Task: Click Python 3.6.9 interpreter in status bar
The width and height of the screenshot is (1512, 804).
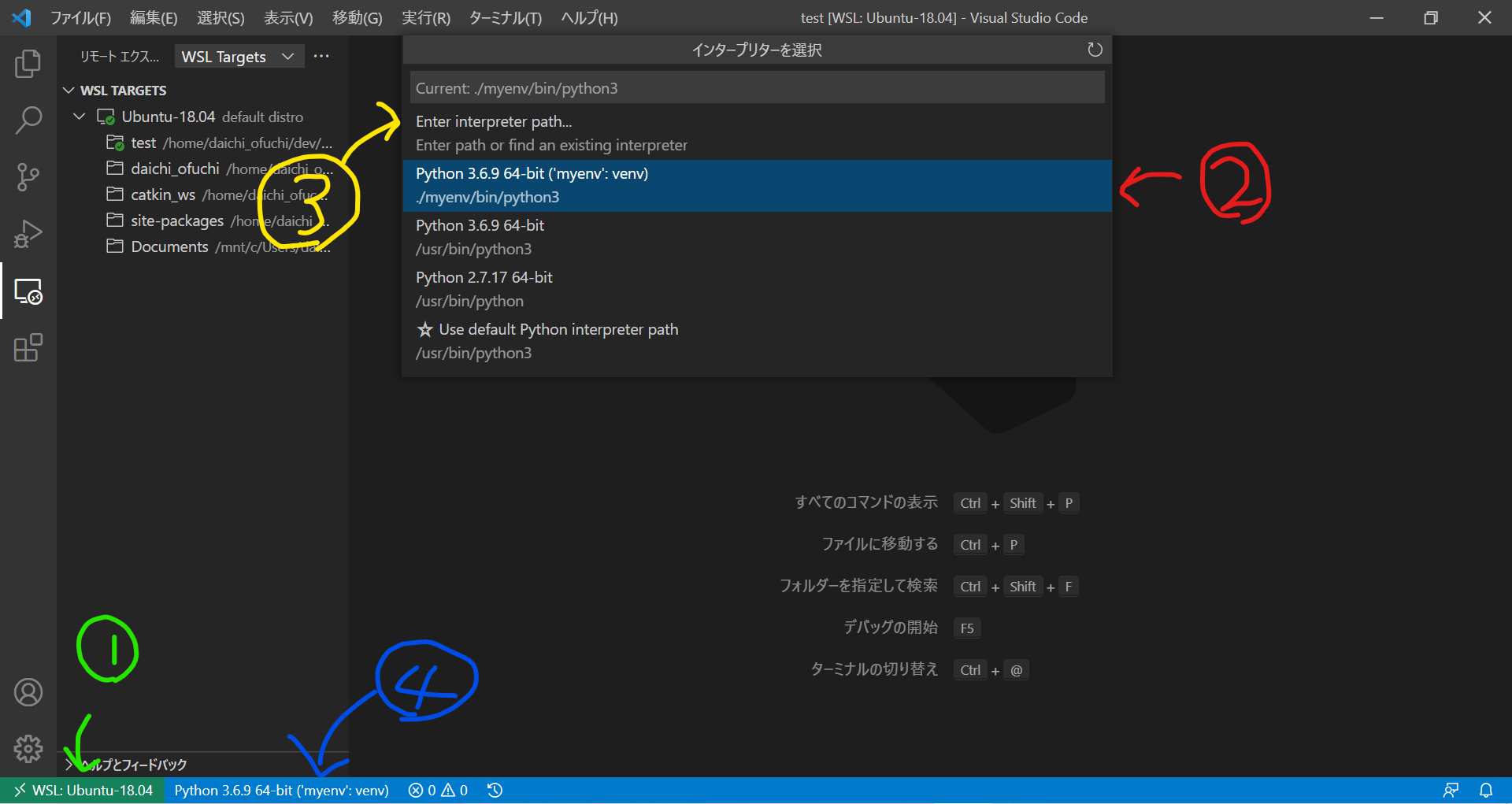Action: tap(281, 790)
